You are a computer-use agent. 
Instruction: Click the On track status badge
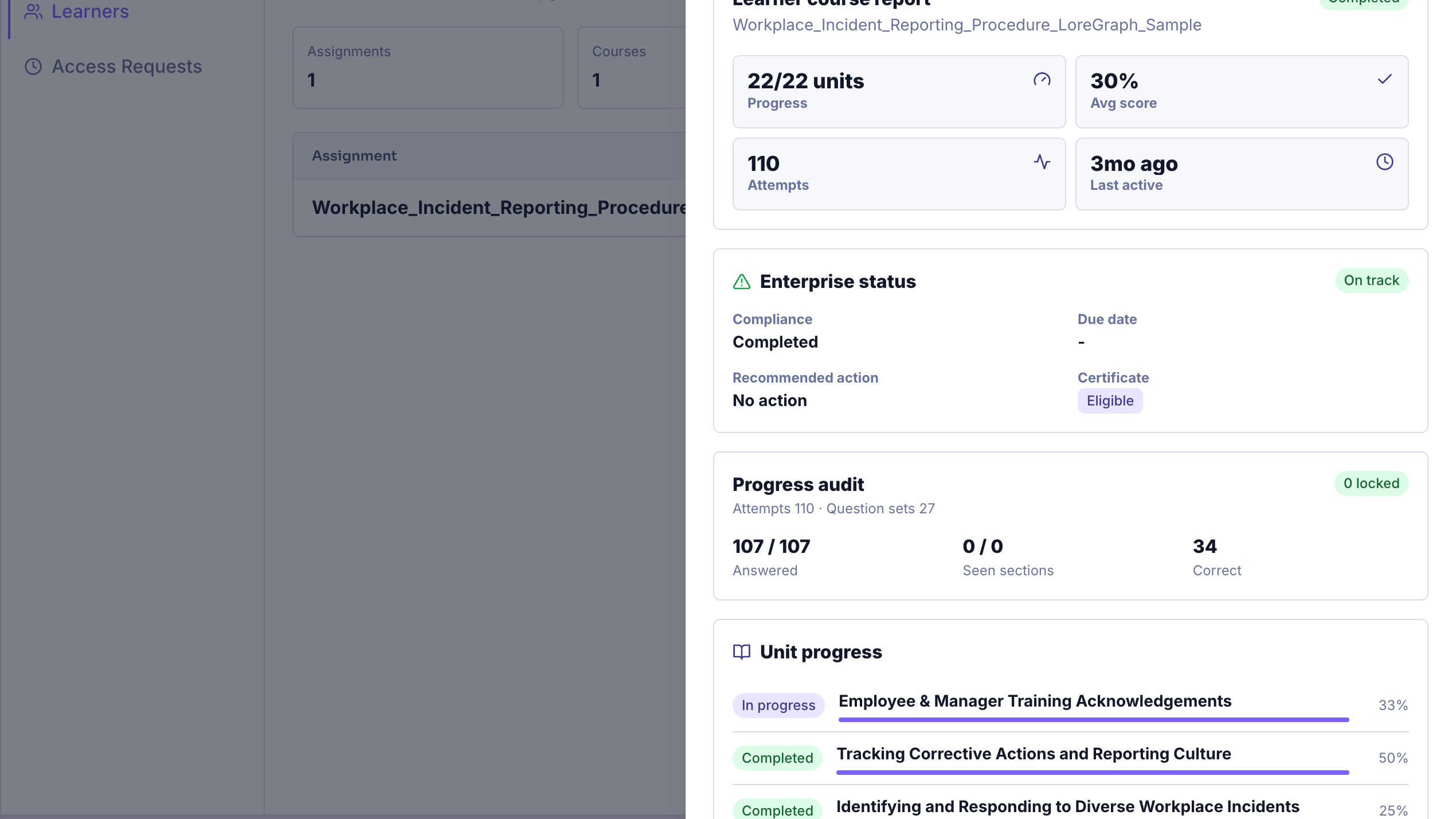click(1371, 280)
